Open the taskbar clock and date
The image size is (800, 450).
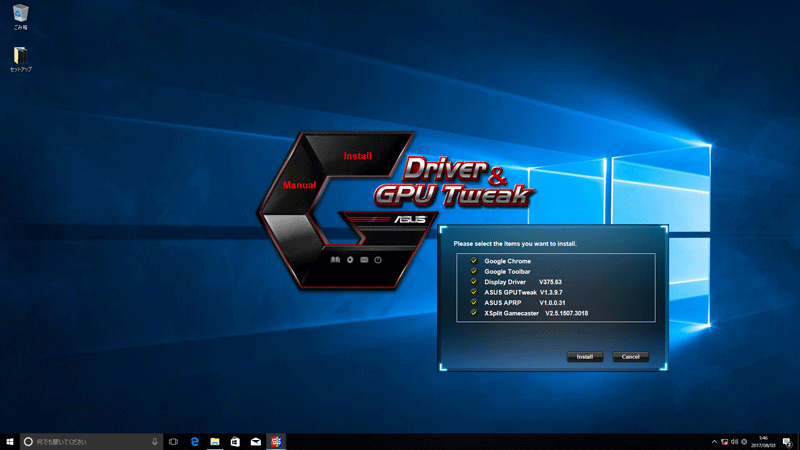click(x=763, y=442)
